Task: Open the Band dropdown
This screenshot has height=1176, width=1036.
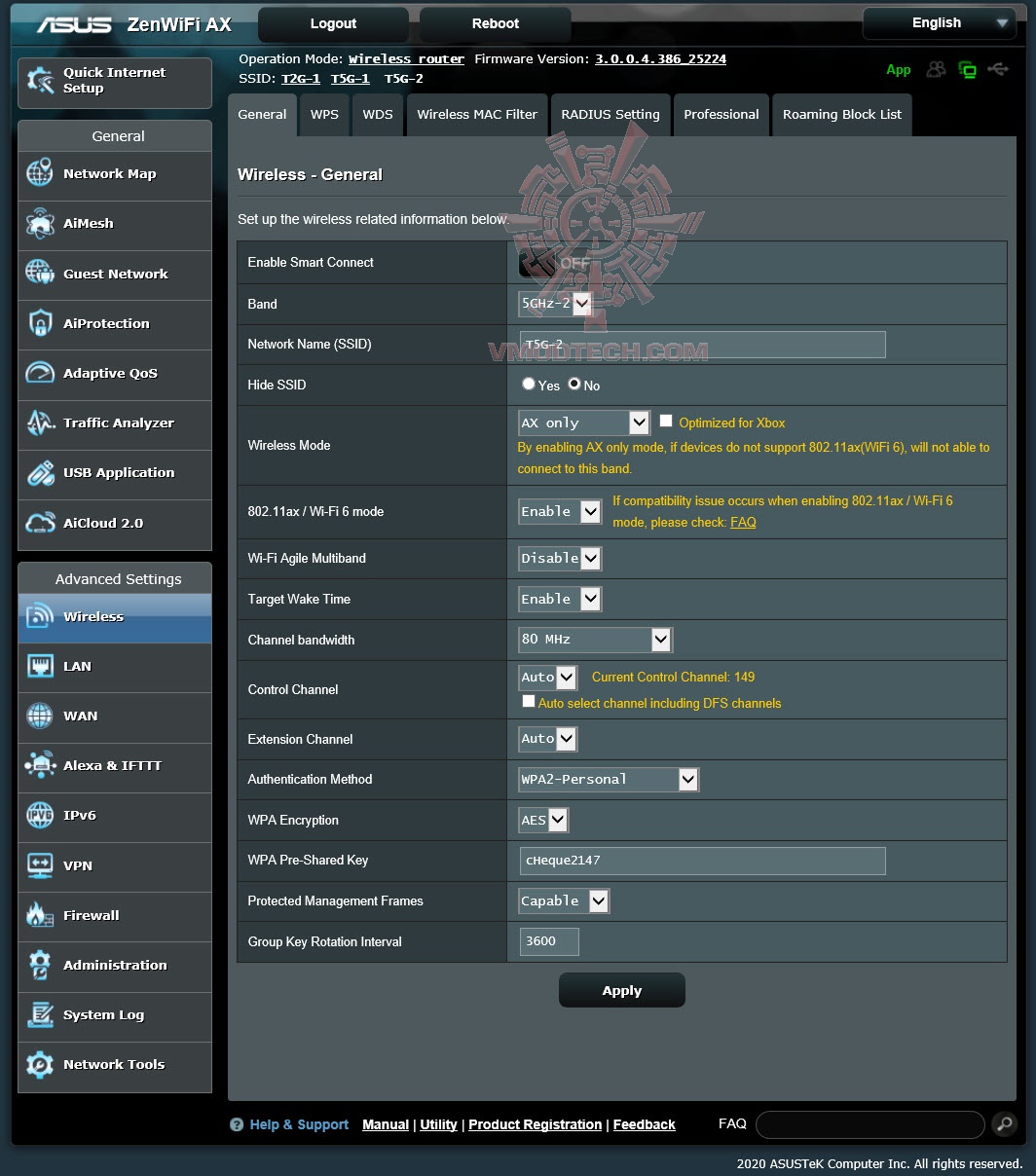Action: pos(555,304)
